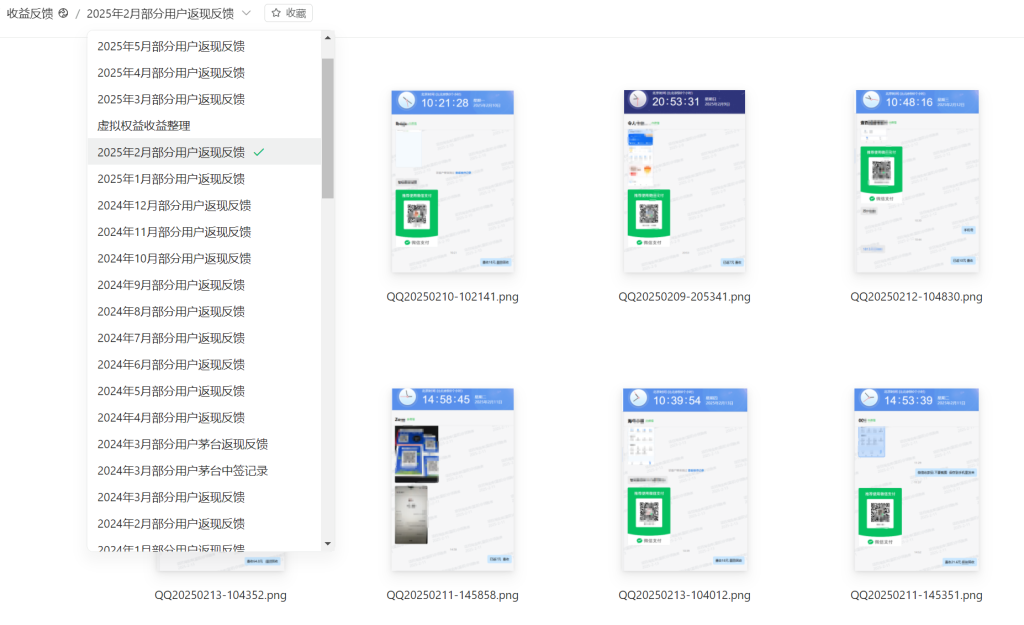Viewport: 1024px width, 625px height.
Task: Open 2024年3月部分用户返现反馈
Action: 204,498
